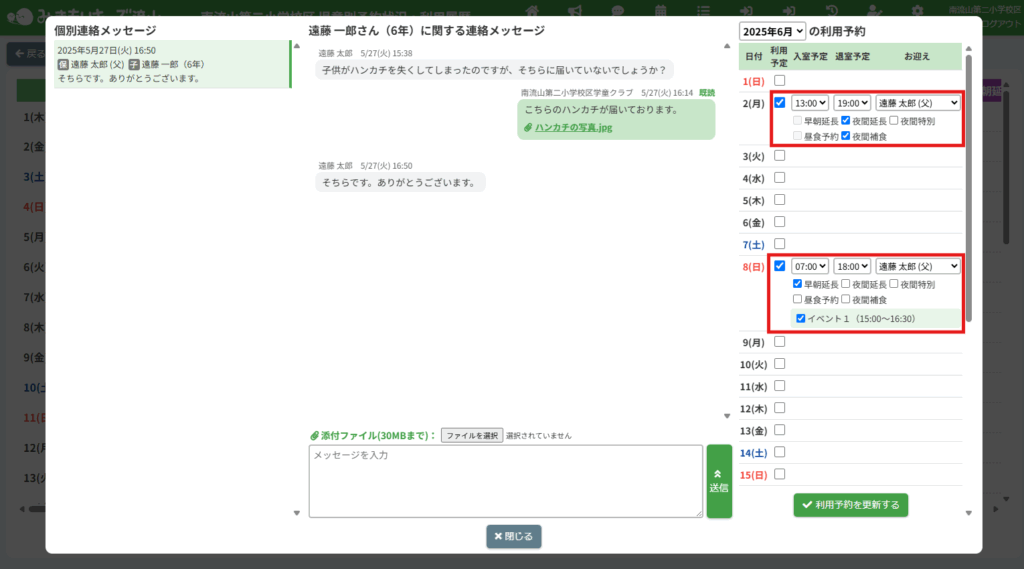Click the paperclip icon beside ハンカチの写真.jpg

[529, 128]
